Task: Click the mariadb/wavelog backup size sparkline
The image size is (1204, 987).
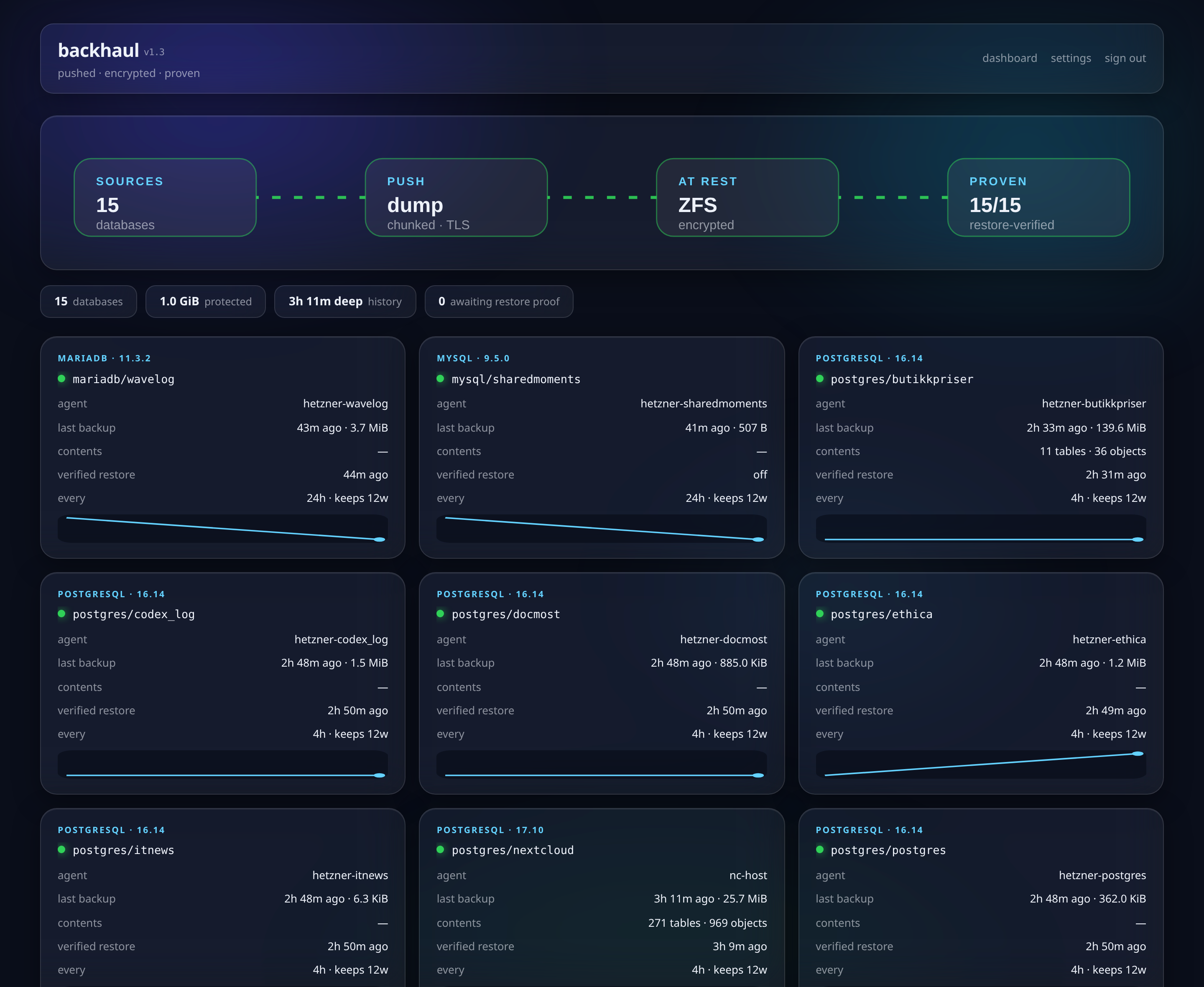Action: (x=223, y=529)
